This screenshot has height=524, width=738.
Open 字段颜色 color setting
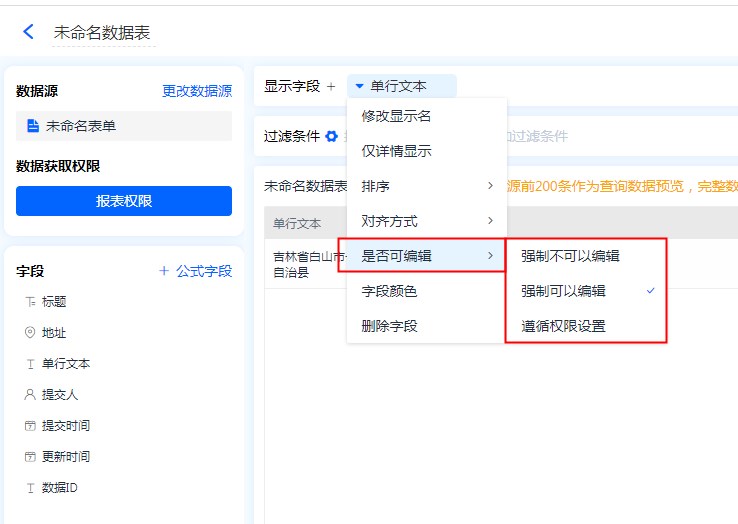tap(389, 291)
